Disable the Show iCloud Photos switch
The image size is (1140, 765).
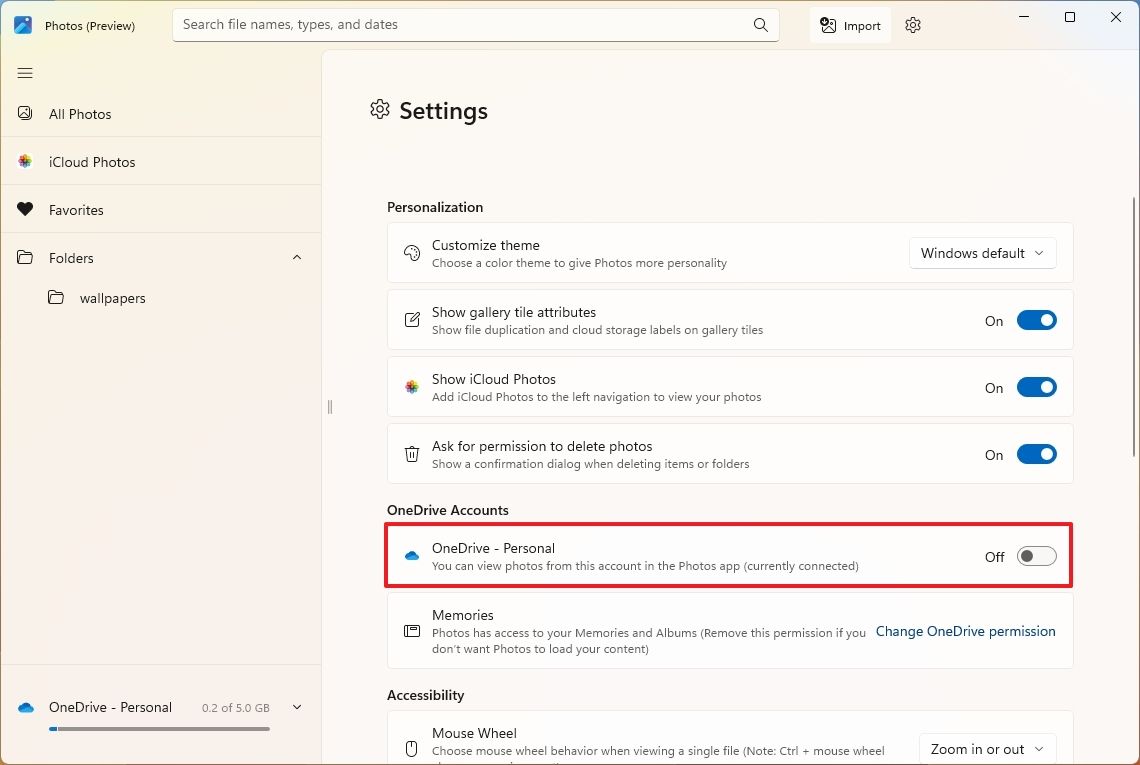point(1036,388)
